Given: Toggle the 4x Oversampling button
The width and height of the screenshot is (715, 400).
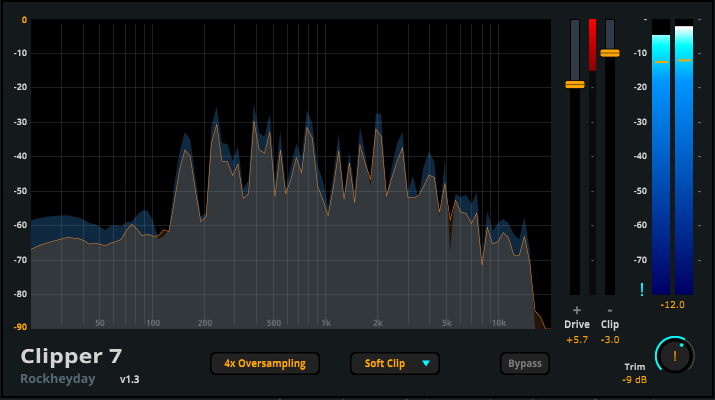Looking at the screenshot, I should click(264, 364).
